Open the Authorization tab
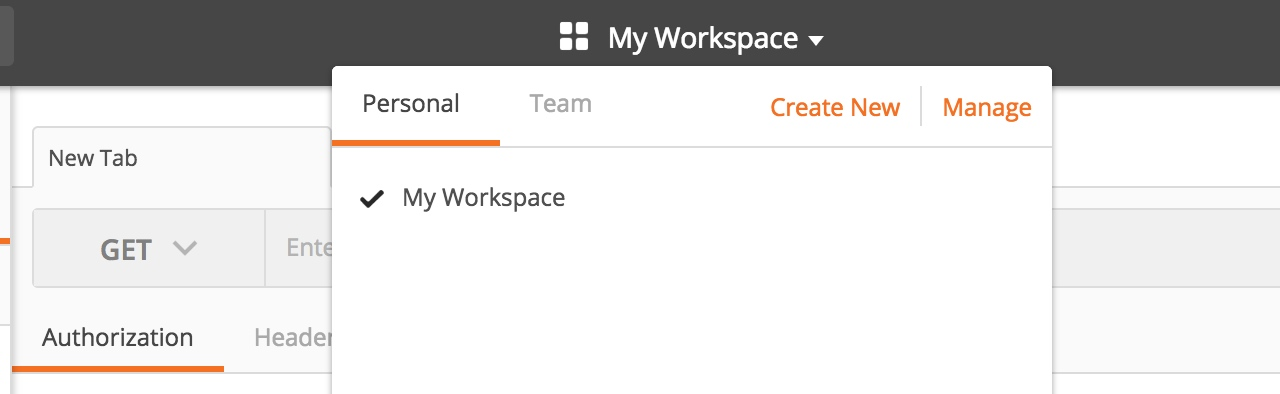The width and height of the screenshot is (1280, 394). pyautogui.click(x=117, y=338)
